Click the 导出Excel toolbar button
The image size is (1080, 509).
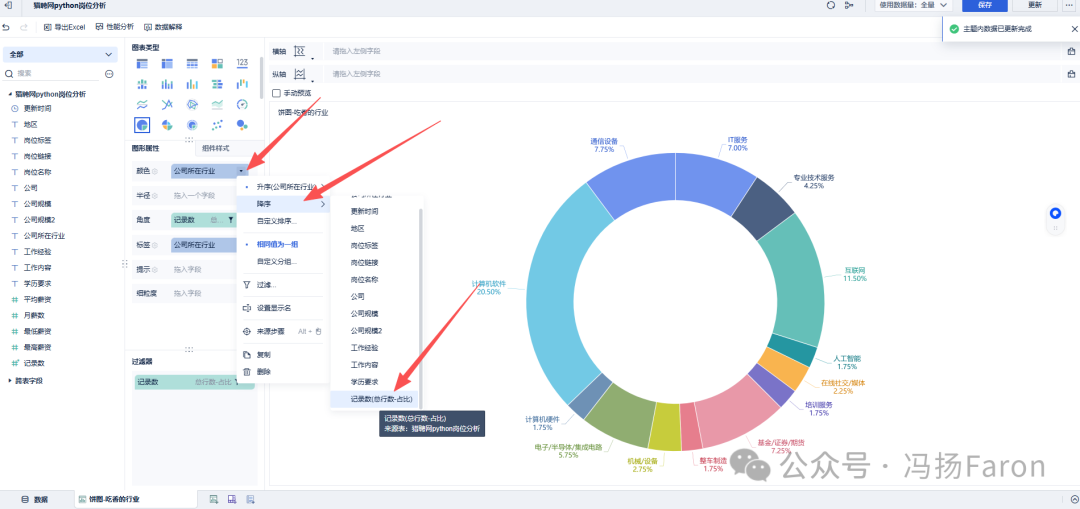click(x=64, y=28)
